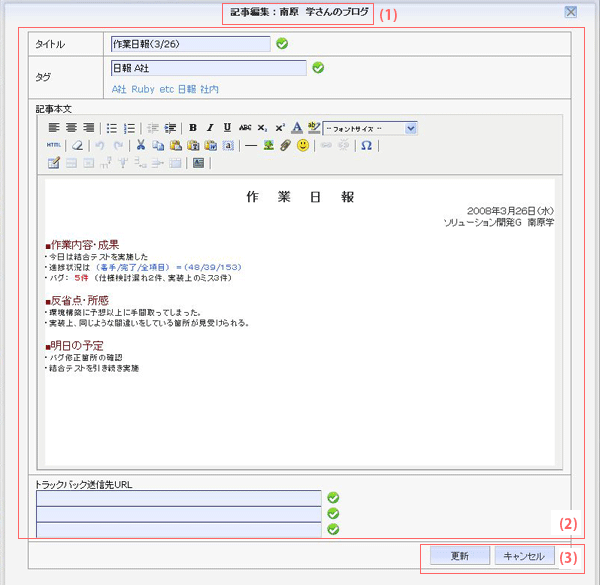
Task: Select all content with the 'a' icon
Action: (228, 145)
